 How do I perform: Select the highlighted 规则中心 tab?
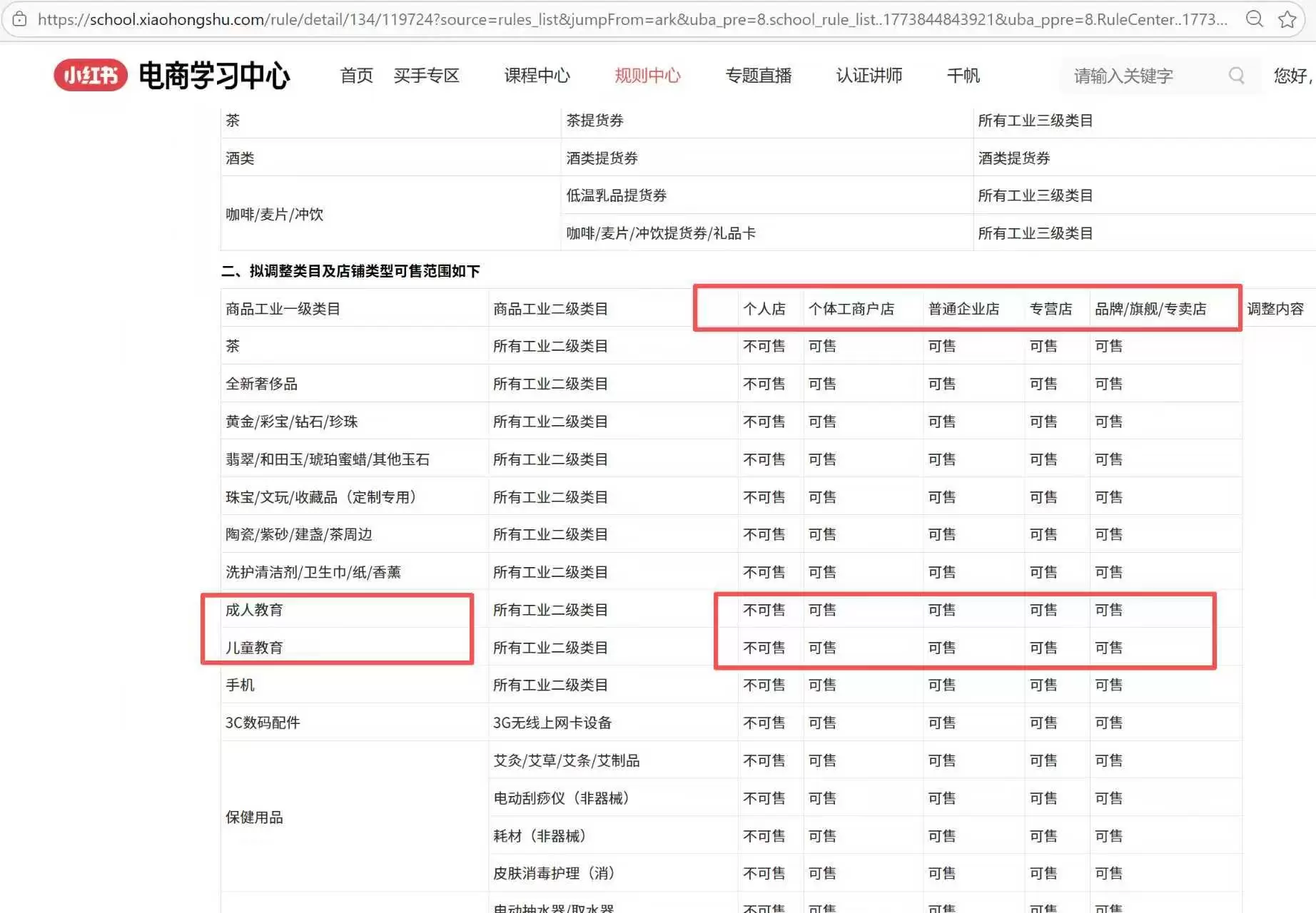pos(647,76)
